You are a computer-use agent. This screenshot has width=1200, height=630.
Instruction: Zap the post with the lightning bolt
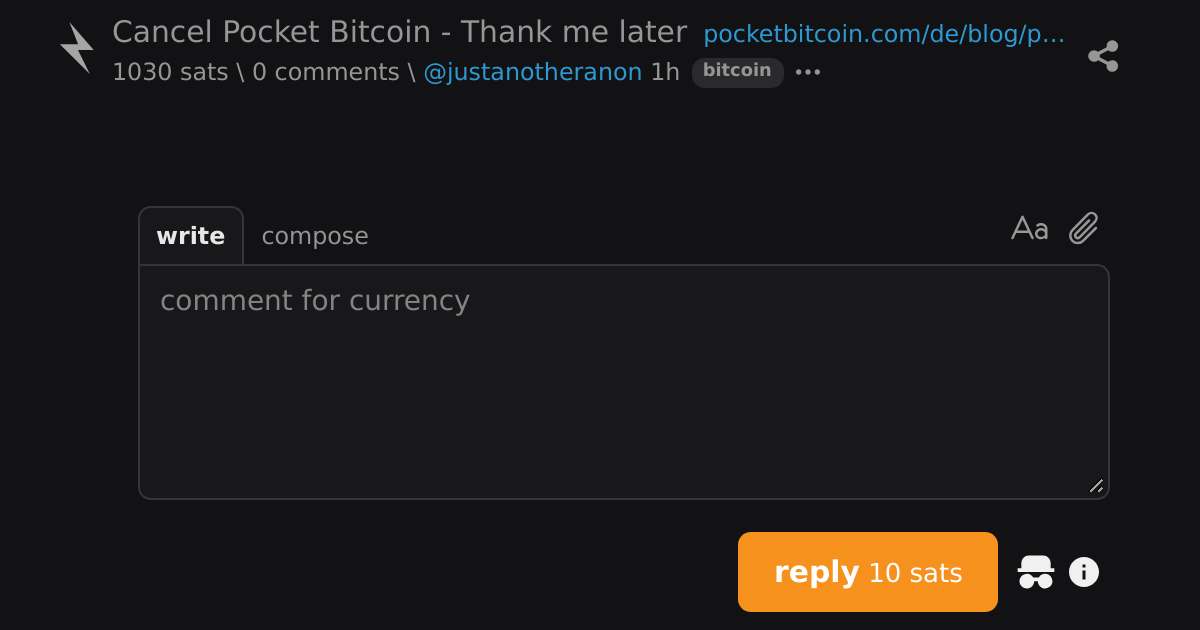pyautogui.click(x=76, y=48)
